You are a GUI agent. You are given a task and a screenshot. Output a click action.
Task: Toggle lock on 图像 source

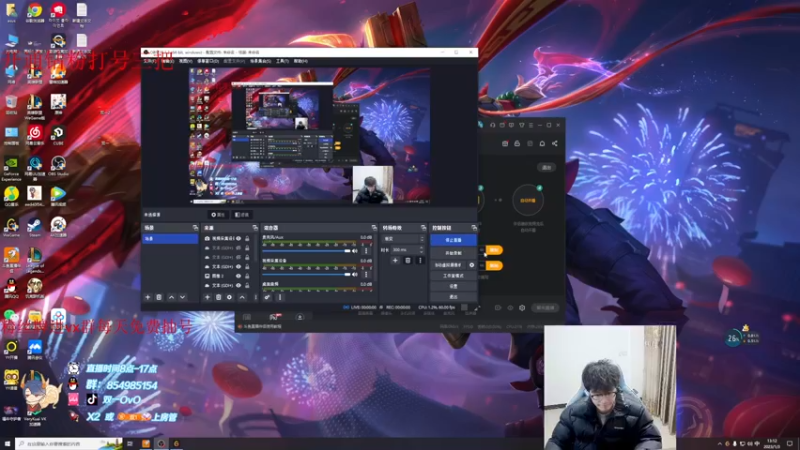click(247, 276)
